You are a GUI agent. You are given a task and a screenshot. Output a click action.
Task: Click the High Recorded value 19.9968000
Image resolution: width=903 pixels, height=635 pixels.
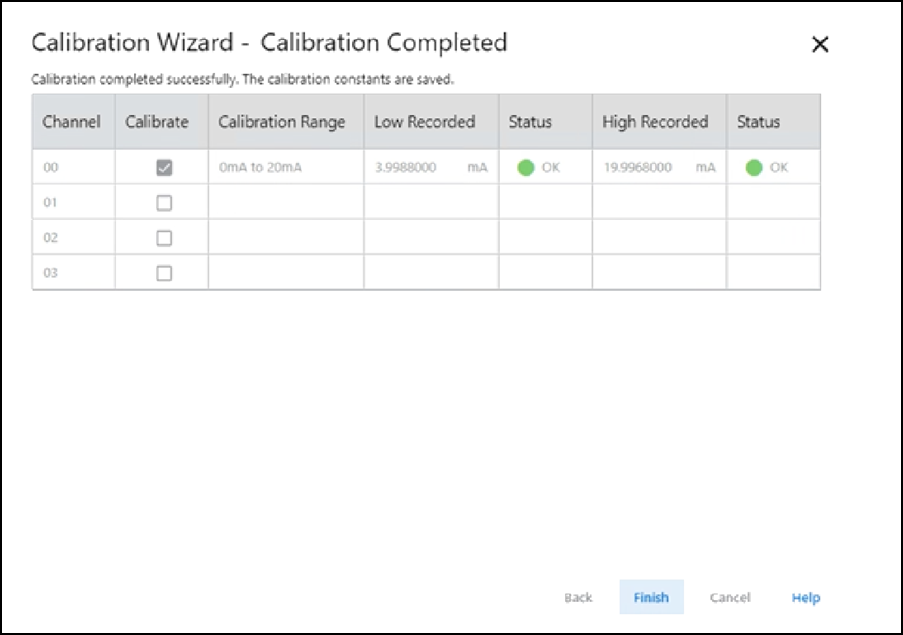coord(638,168)
